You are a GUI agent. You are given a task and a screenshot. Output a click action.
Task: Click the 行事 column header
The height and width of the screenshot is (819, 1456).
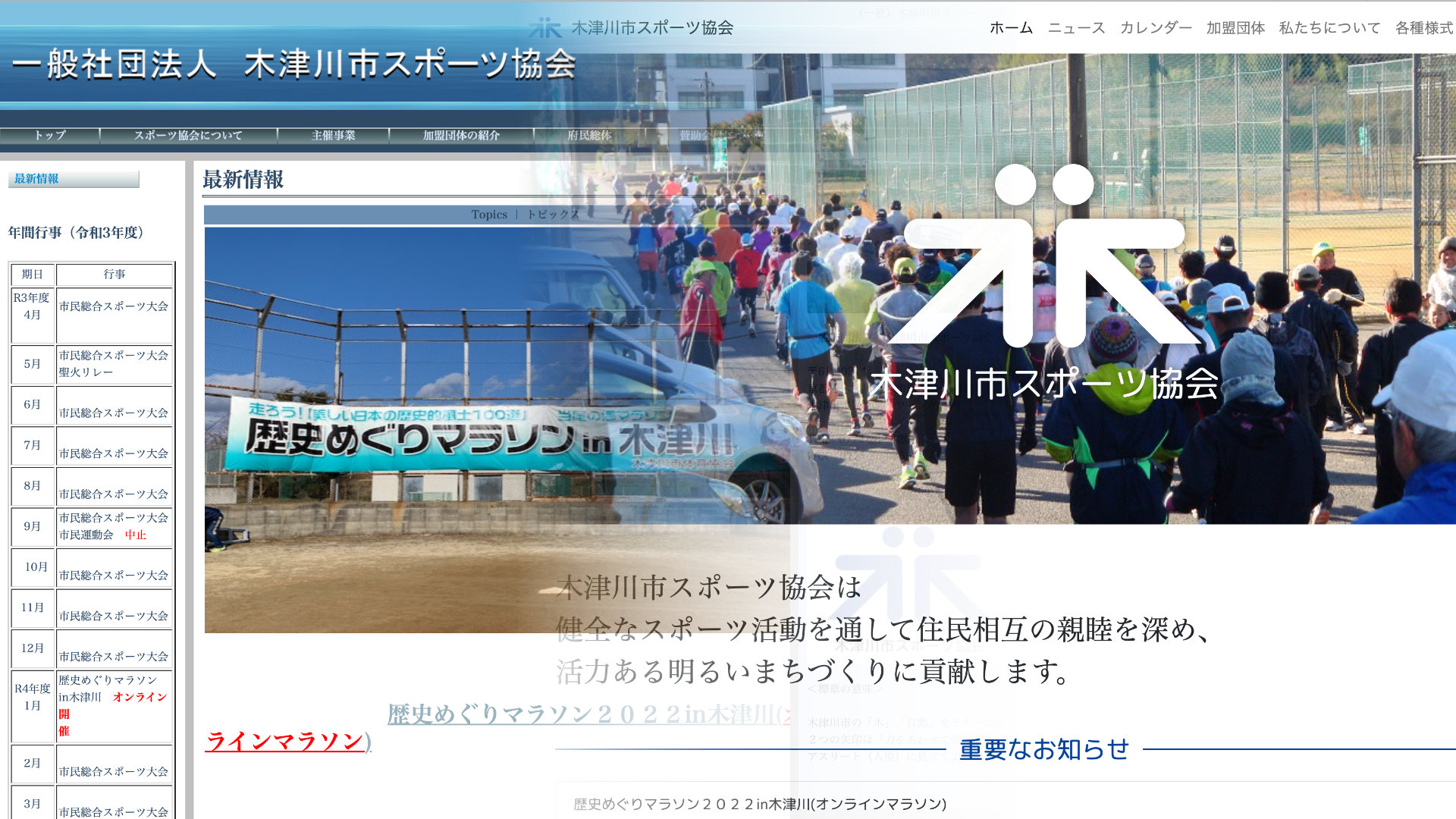(115, 275)
